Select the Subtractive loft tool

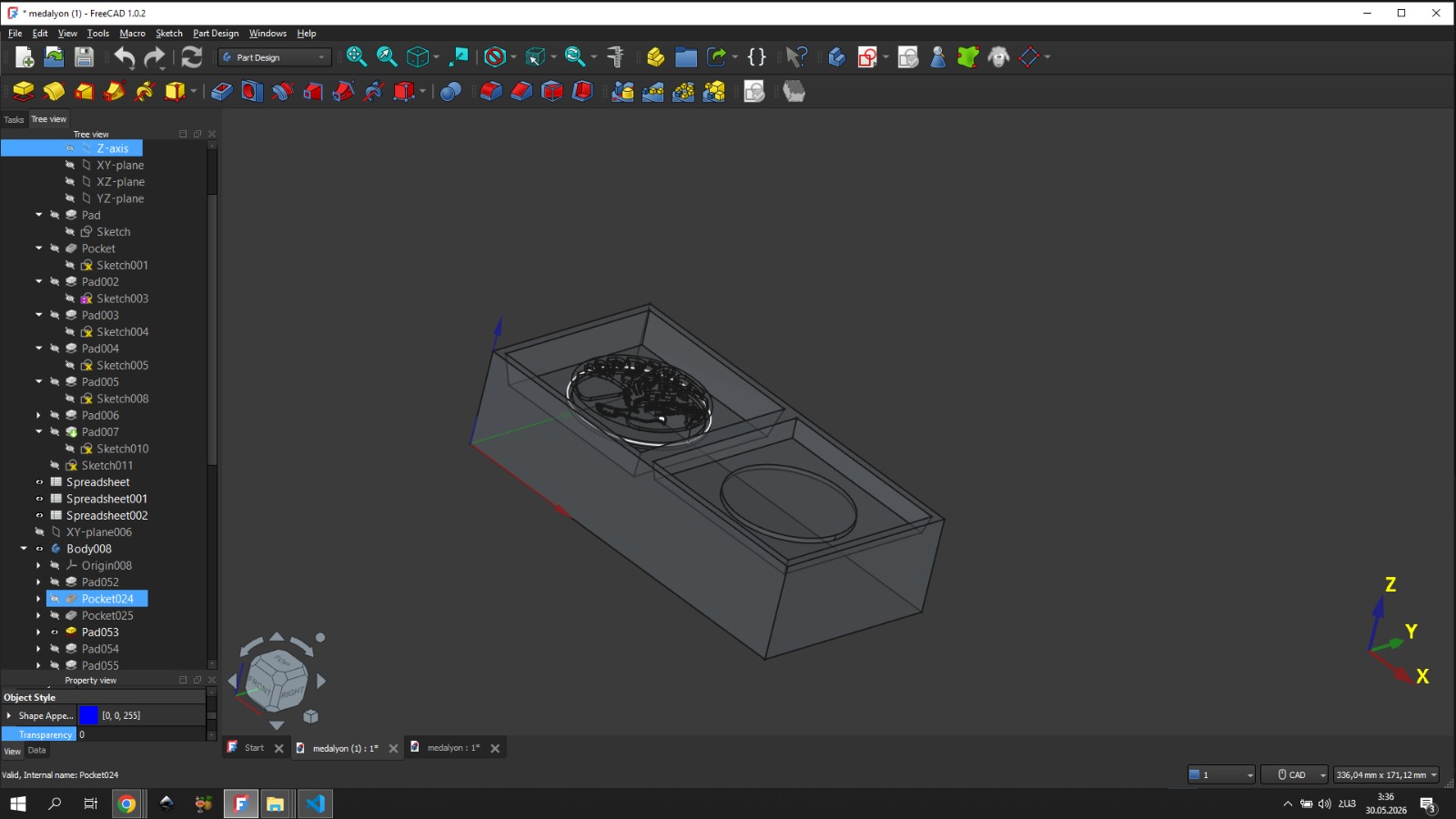pos(313,91)
